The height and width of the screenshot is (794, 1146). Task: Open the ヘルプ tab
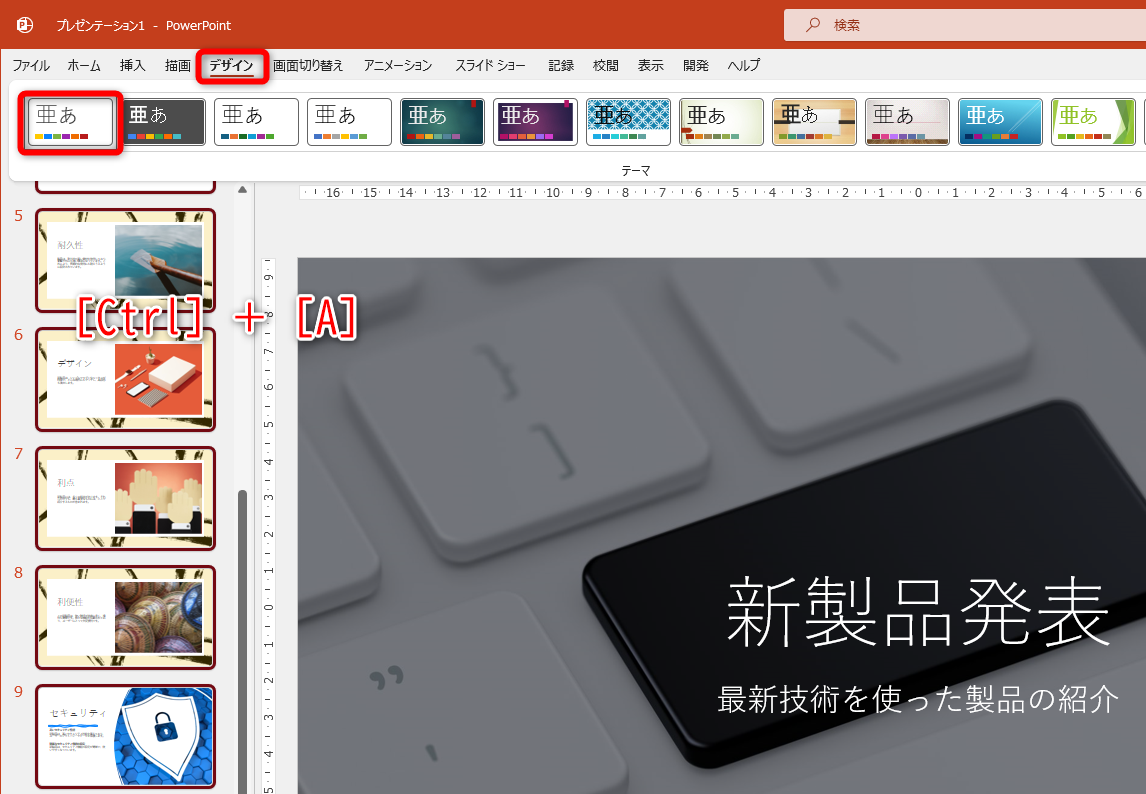[744, 65]
